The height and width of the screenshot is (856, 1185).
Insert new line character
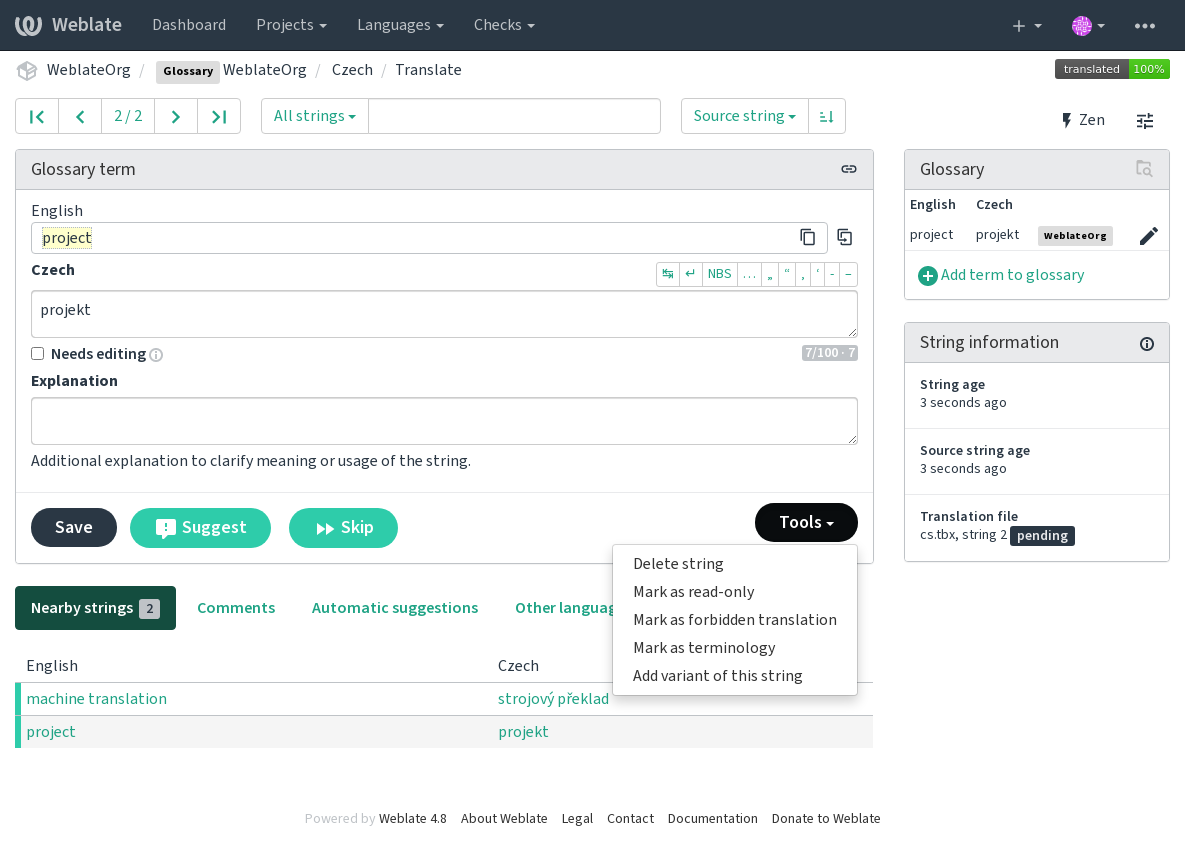tap(690, 273)
